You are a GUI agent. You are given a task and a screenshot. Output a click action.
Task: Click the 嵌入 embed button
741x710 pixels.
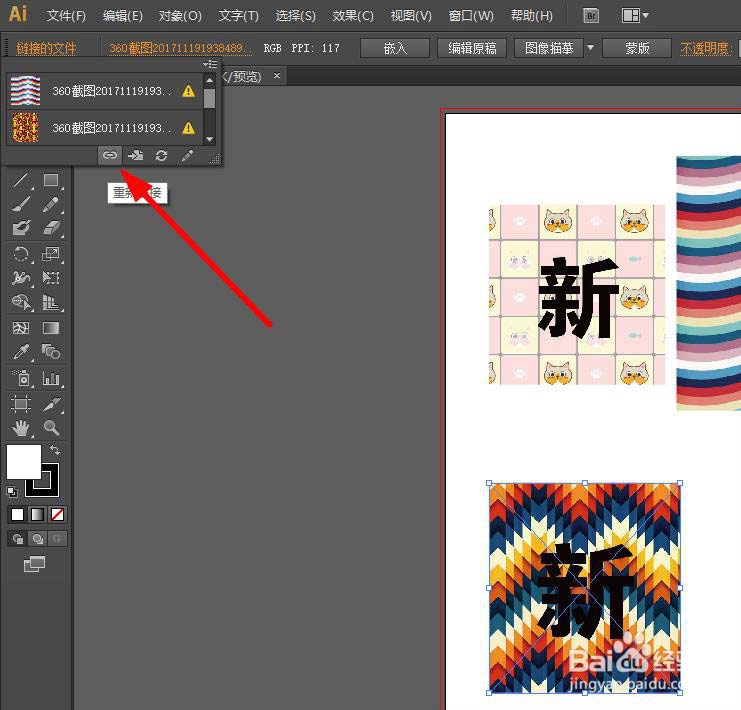(x=394, y=48)
